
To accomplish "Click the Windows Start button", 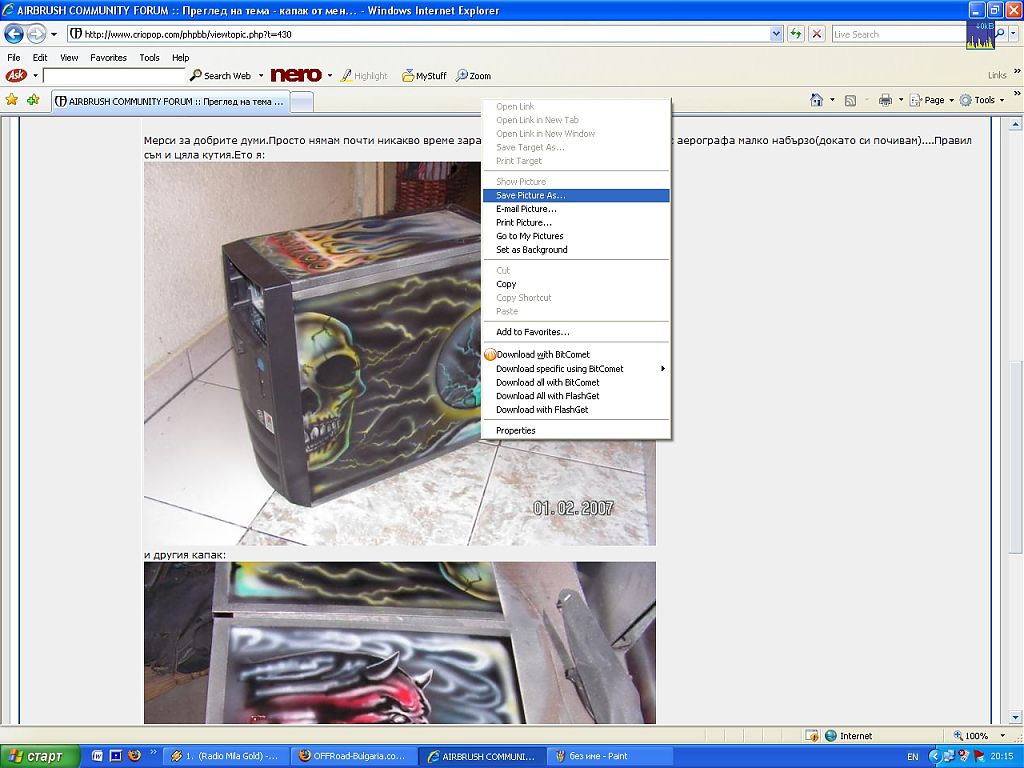I will coord(40,756).
